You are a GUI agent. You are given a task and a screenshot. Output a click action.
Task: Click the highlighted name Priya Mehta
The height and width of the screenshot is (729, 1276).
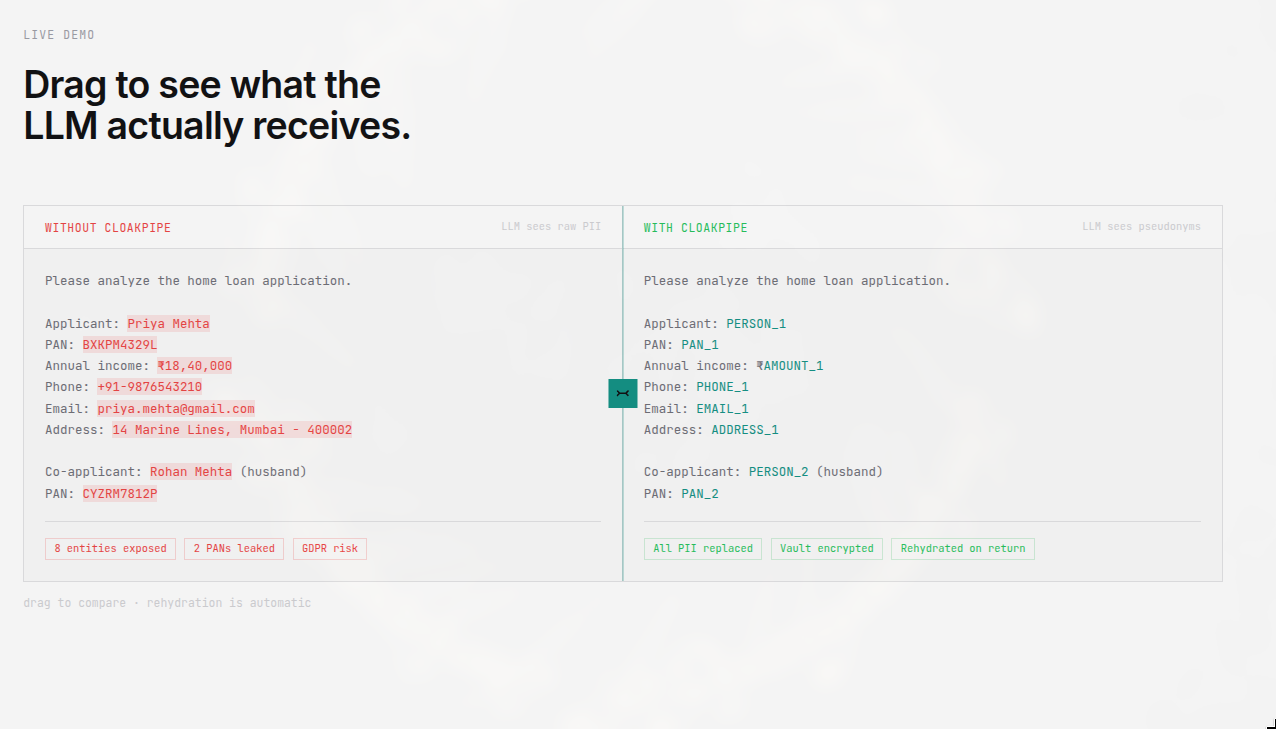coord(168,323)
